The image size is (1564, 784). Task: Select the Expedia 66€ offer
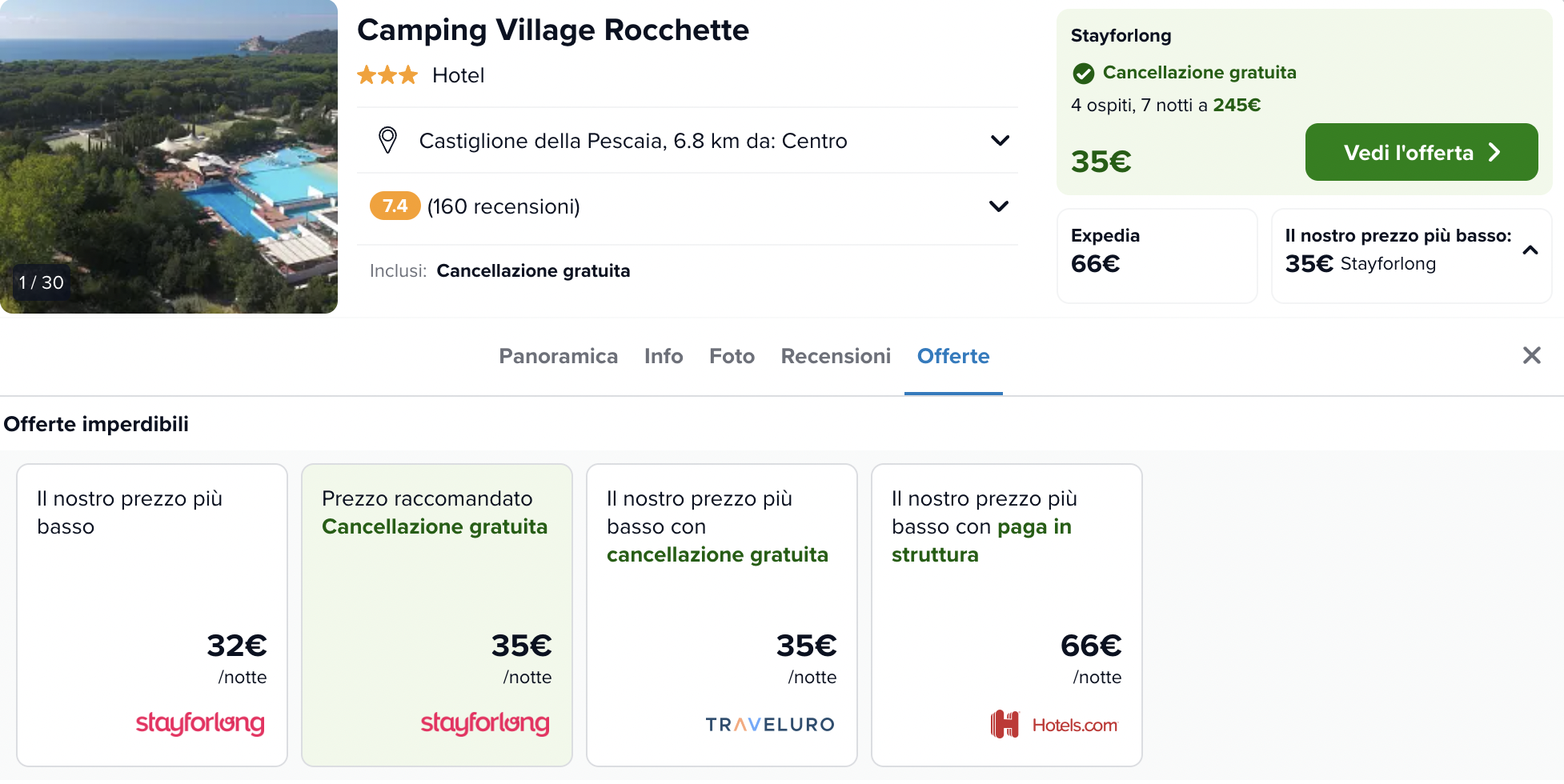click(1157, 255)
